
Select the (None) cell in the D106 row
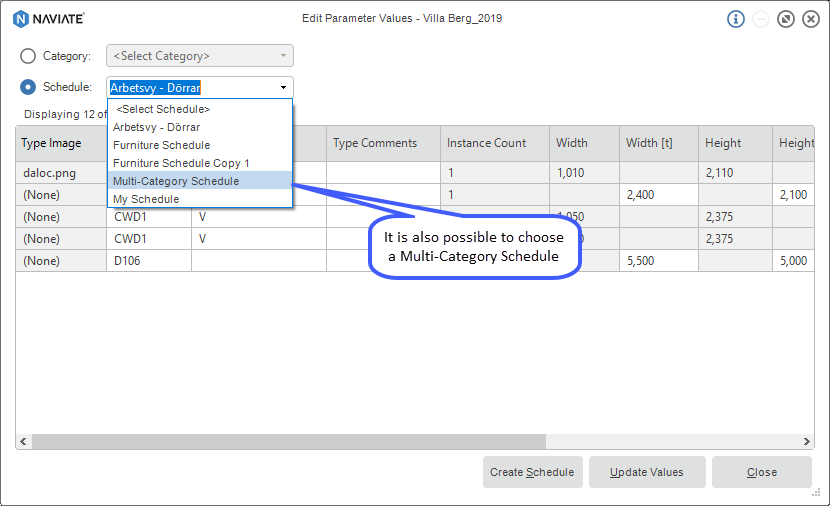61,261
